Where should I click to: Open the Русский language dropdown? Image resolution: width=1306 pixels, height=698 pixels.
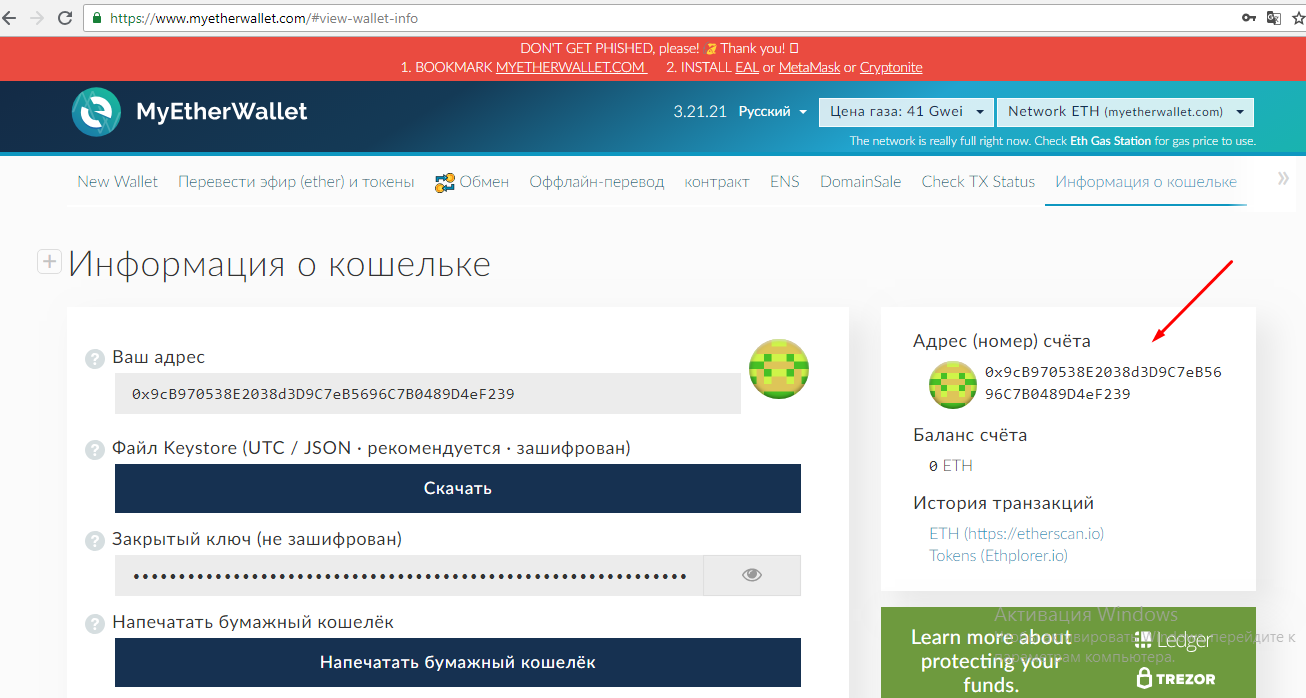coord(772,112)
